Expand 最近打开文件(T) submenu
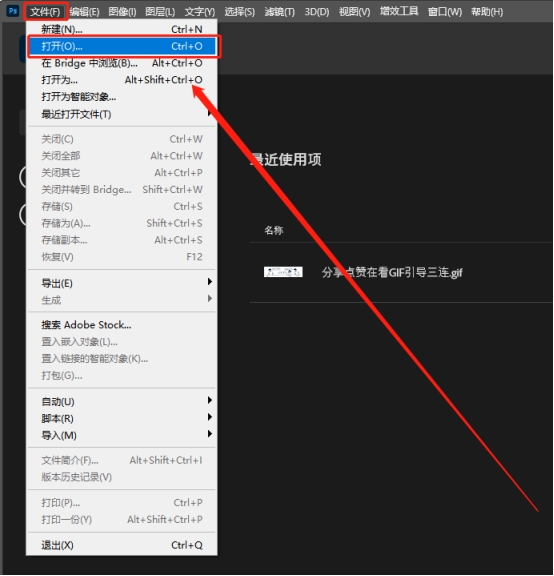The image size is (554, 576). coord(122,114)
